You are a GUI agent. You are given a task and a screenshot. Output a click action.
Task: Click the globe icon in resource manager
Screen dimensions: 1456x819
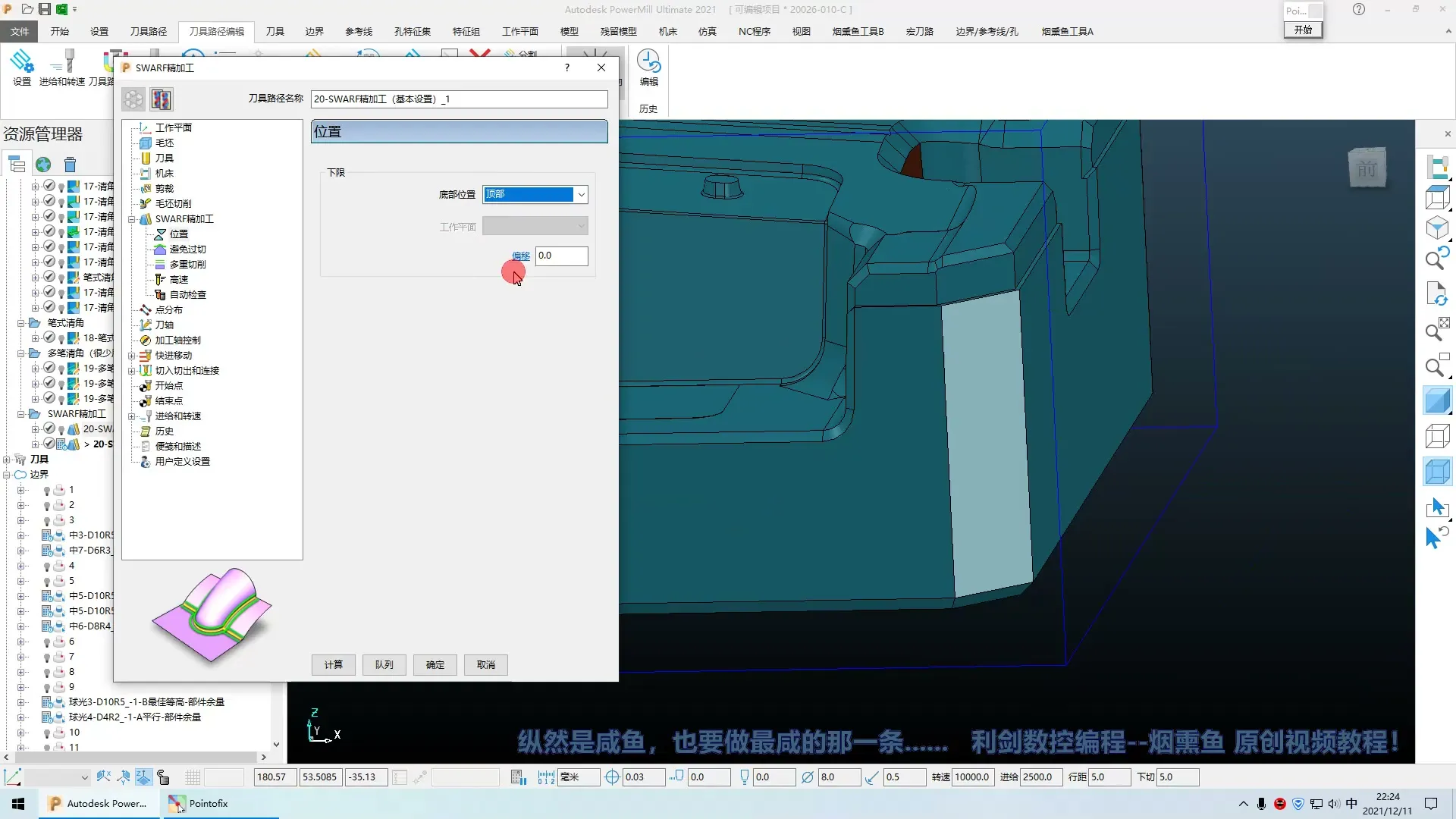pos(43,165)
